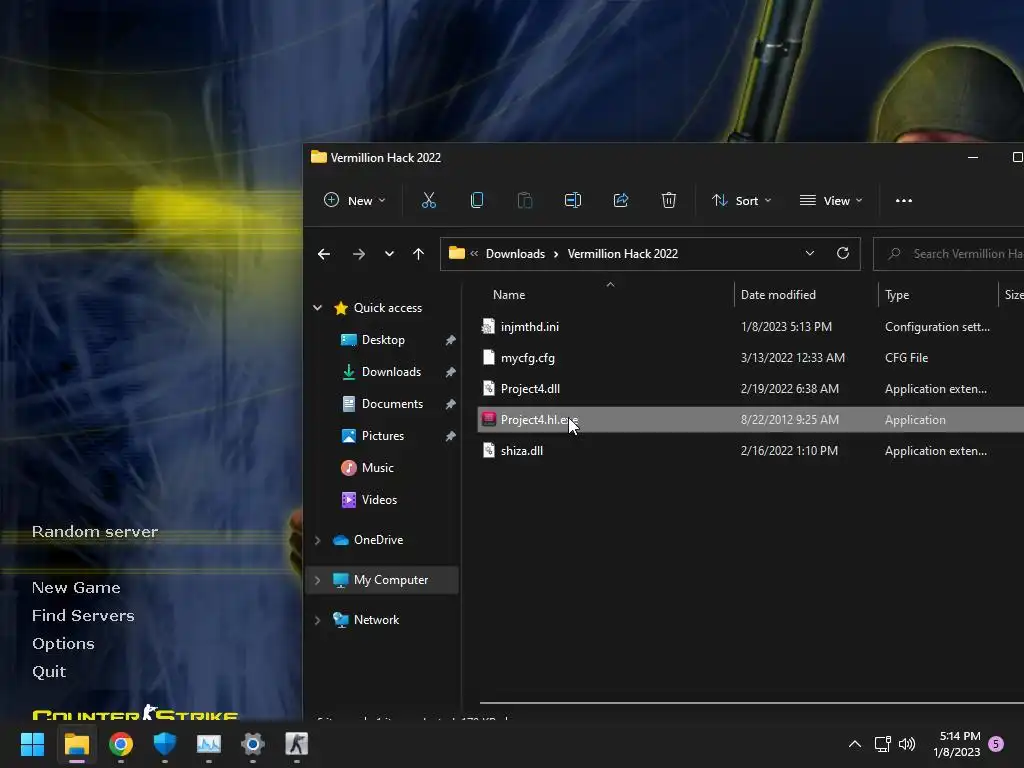This screenshot has height=768, width=1024.
Task: Click the horizontal scrollbar in file list
Action: point(751,703)
